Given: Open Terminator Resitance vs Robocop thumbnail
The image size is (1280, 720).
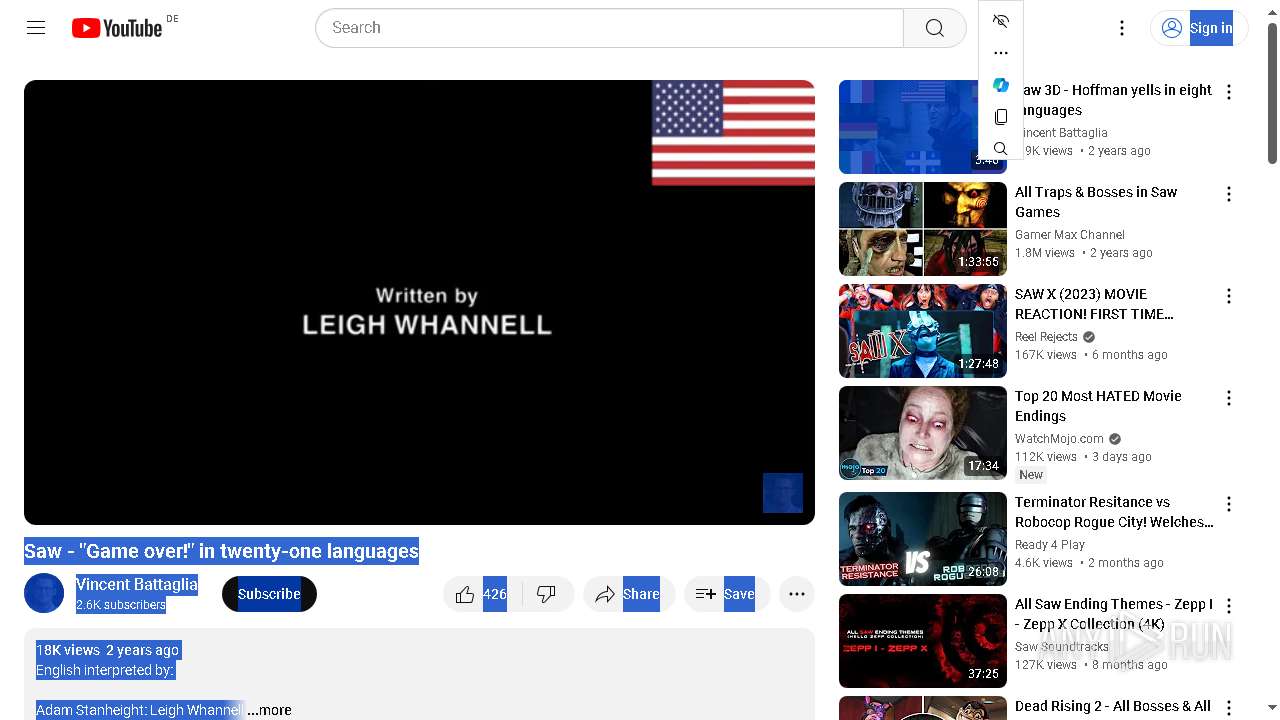Looking at the screenshot, I should [x=923, y=539].
